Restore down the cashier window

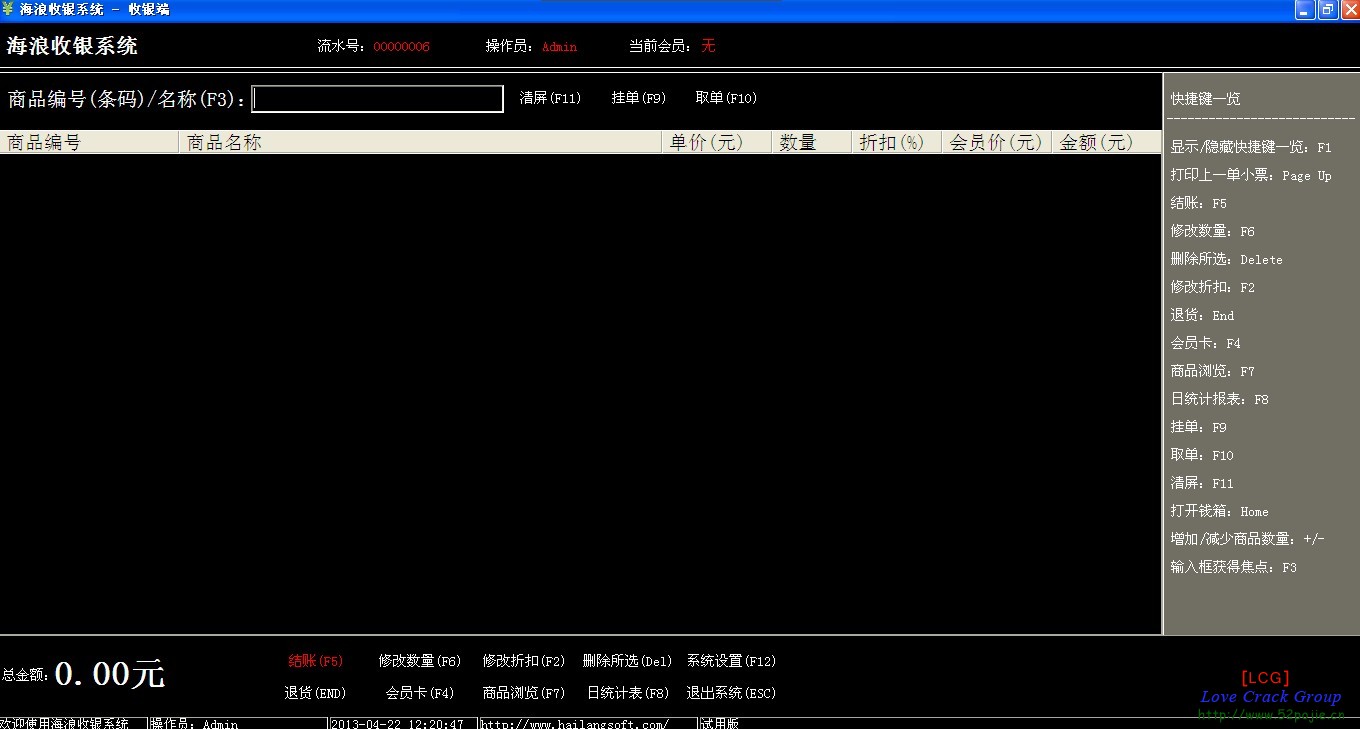[x=1327, y=10]
